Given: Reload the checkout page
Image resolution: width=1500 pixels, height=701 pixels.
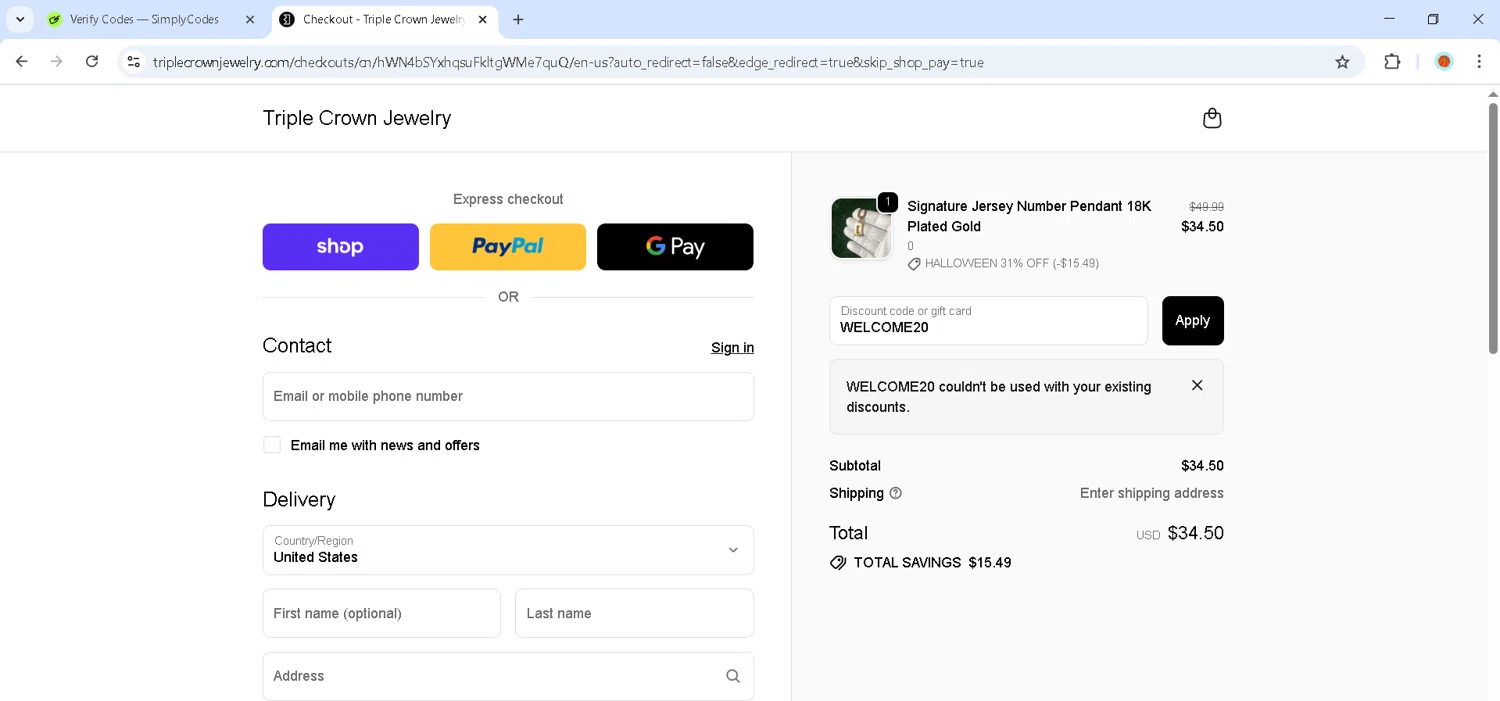Looking at the screenshot, I should pos(92,62).
